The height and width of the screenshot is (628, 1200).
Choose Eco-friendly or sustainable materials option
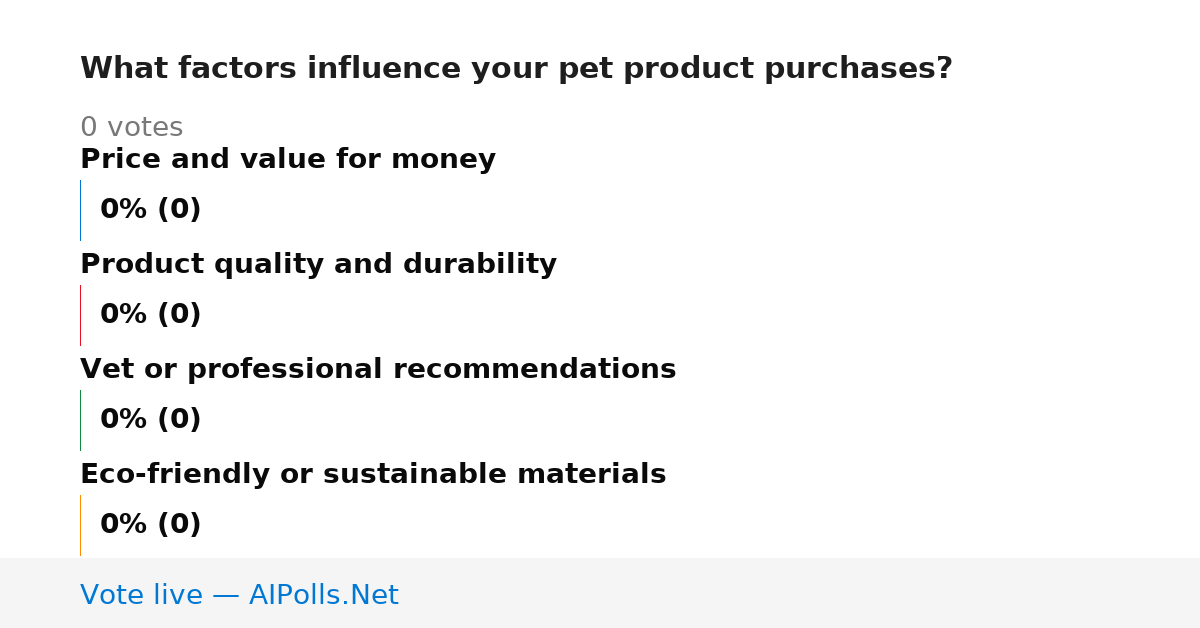[373, 475]
